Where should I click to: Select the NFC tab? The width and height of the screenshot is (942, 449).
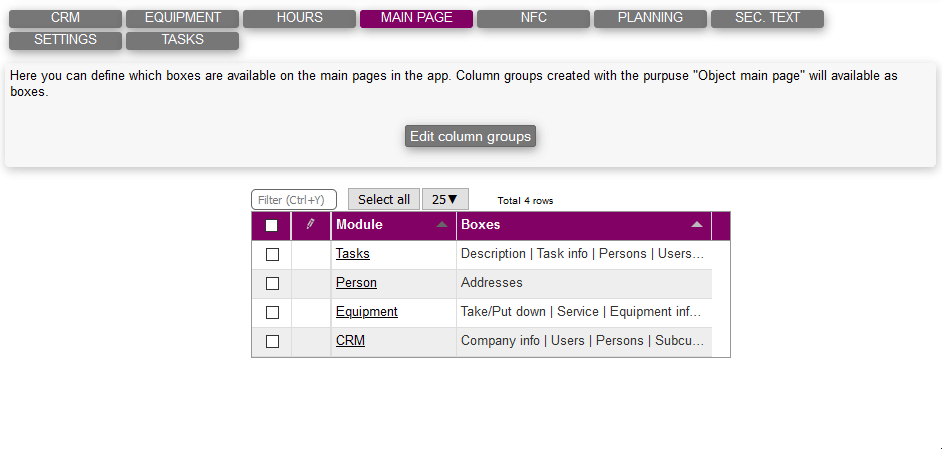[x=533, y=18]
